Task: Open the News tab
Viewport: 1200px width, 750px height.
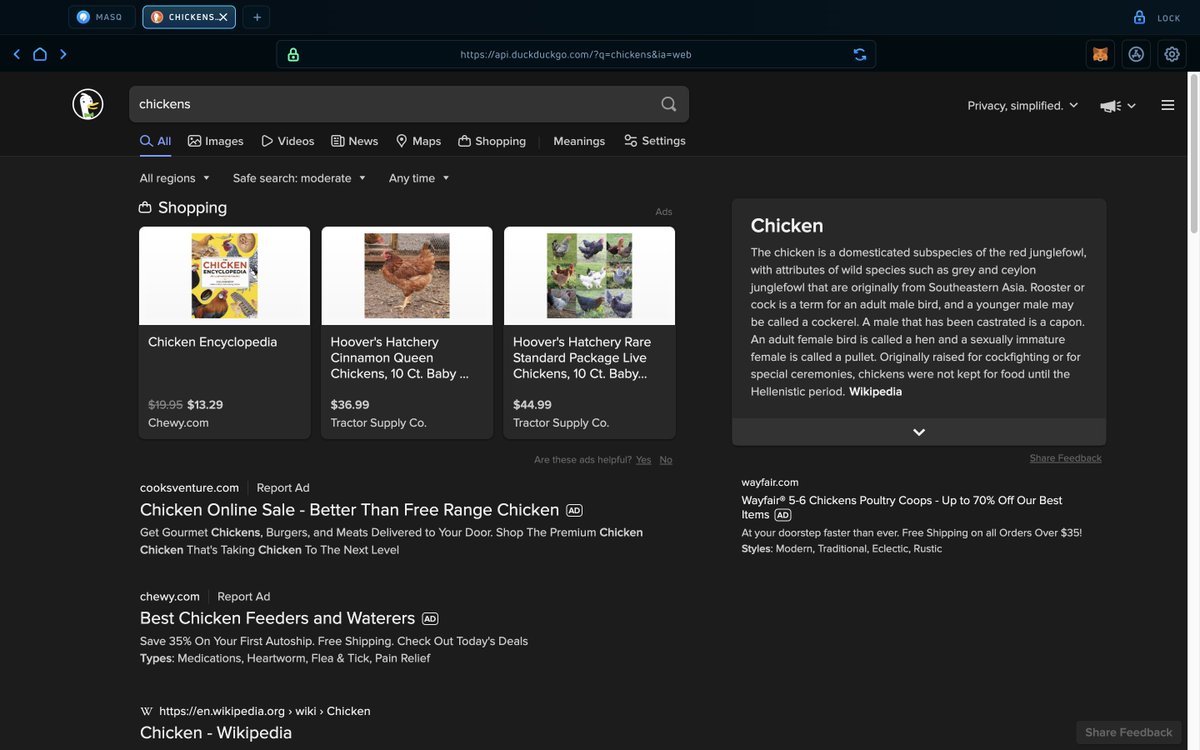Action: coord(355,141)
